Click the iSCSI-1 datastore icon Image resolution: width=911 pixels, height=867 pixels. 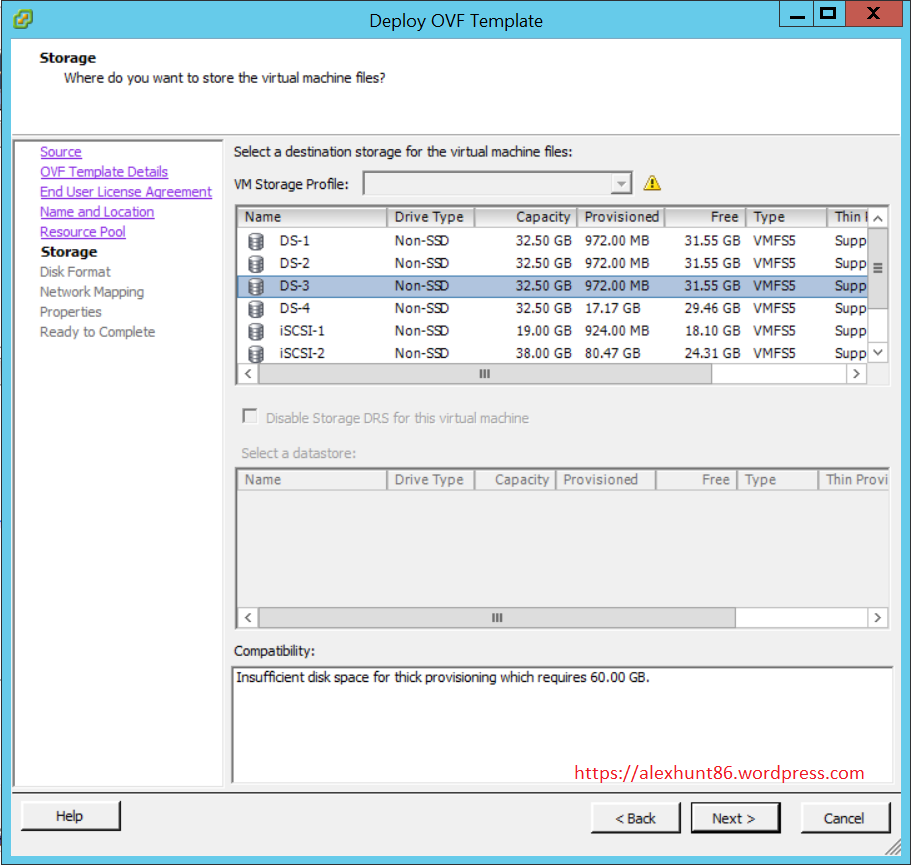[256, 331]
